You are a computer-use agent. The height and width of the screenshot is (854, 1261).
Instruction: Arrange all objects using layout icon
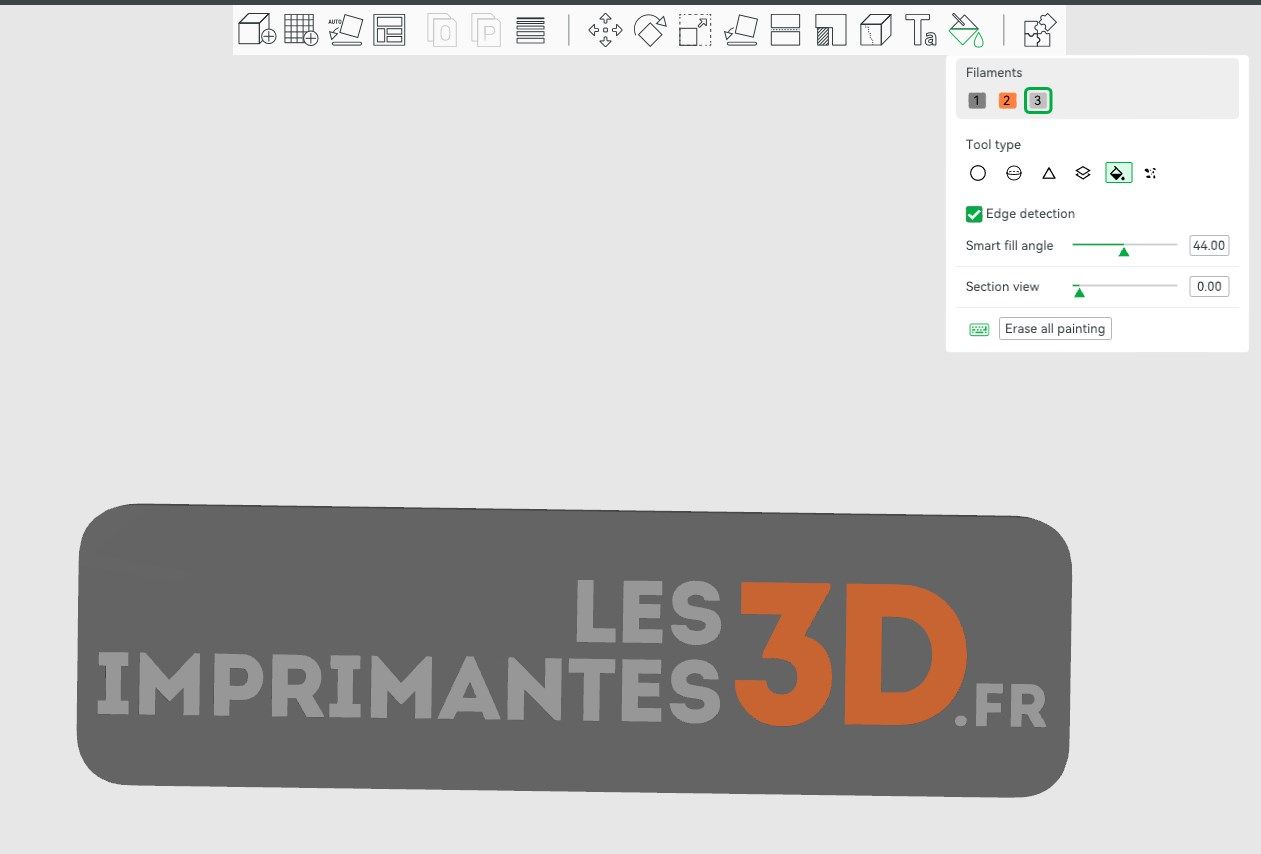pyautogui.click(x=389, y=30)
